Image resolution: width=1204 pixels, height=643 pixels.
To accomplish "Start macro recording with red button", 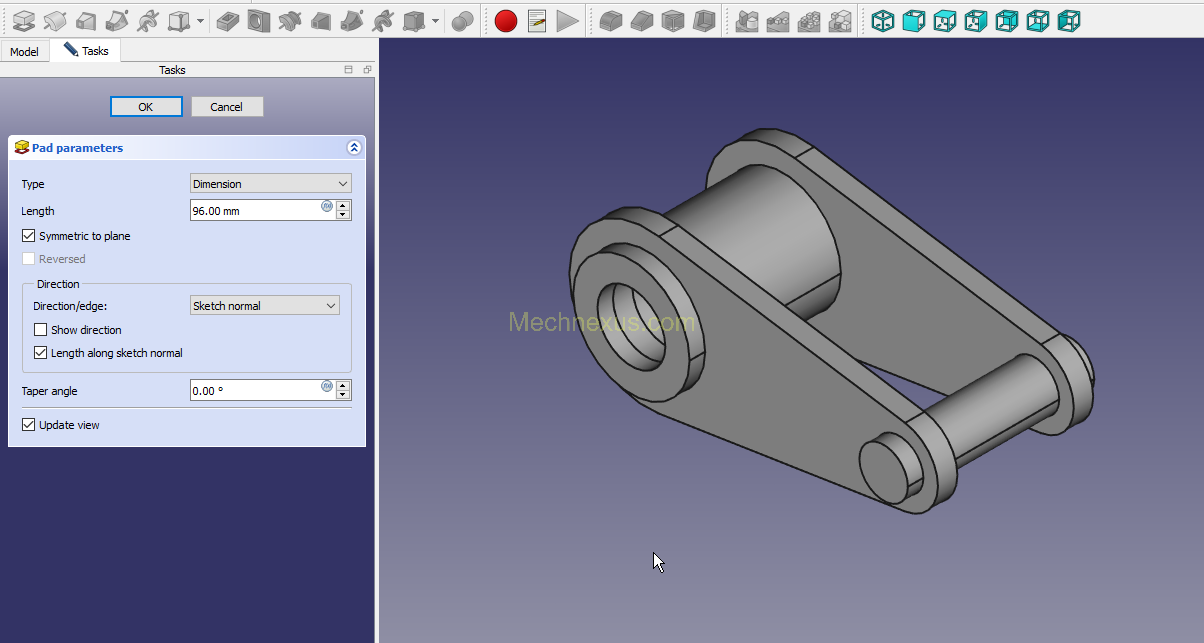I will point(506,20).
